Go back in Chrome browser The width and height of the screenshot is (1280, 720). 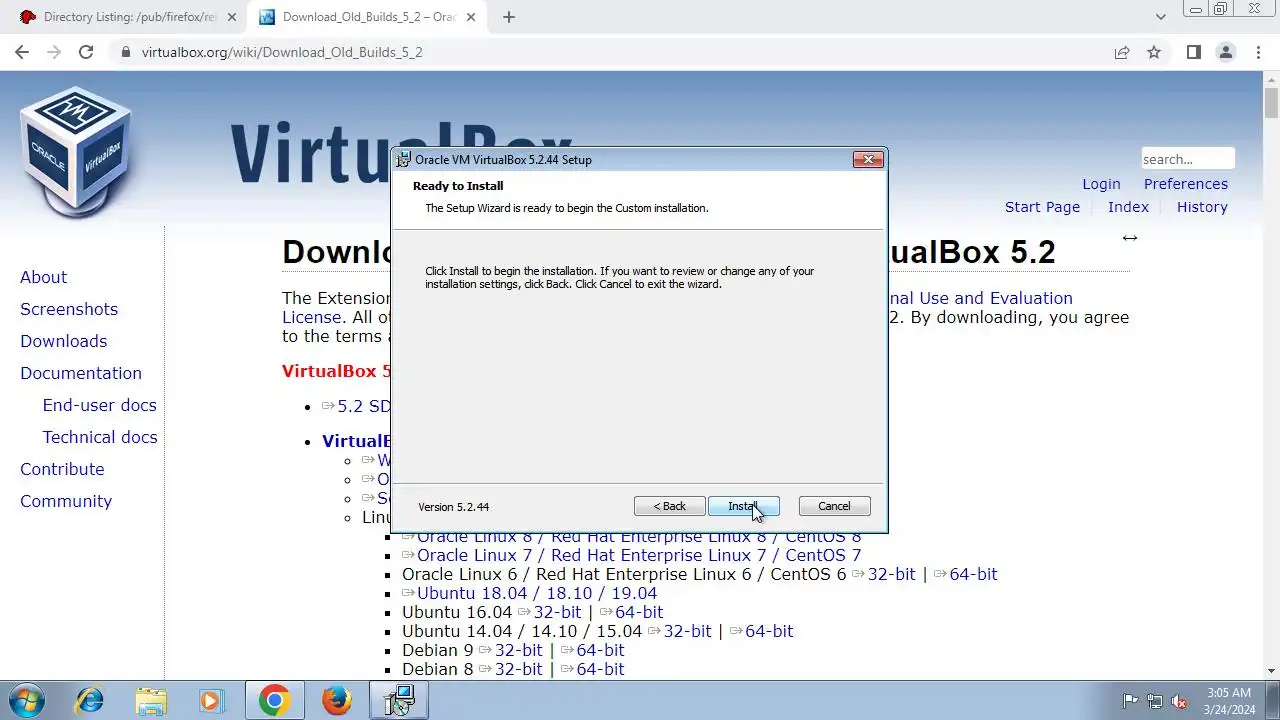pos(22,52)
